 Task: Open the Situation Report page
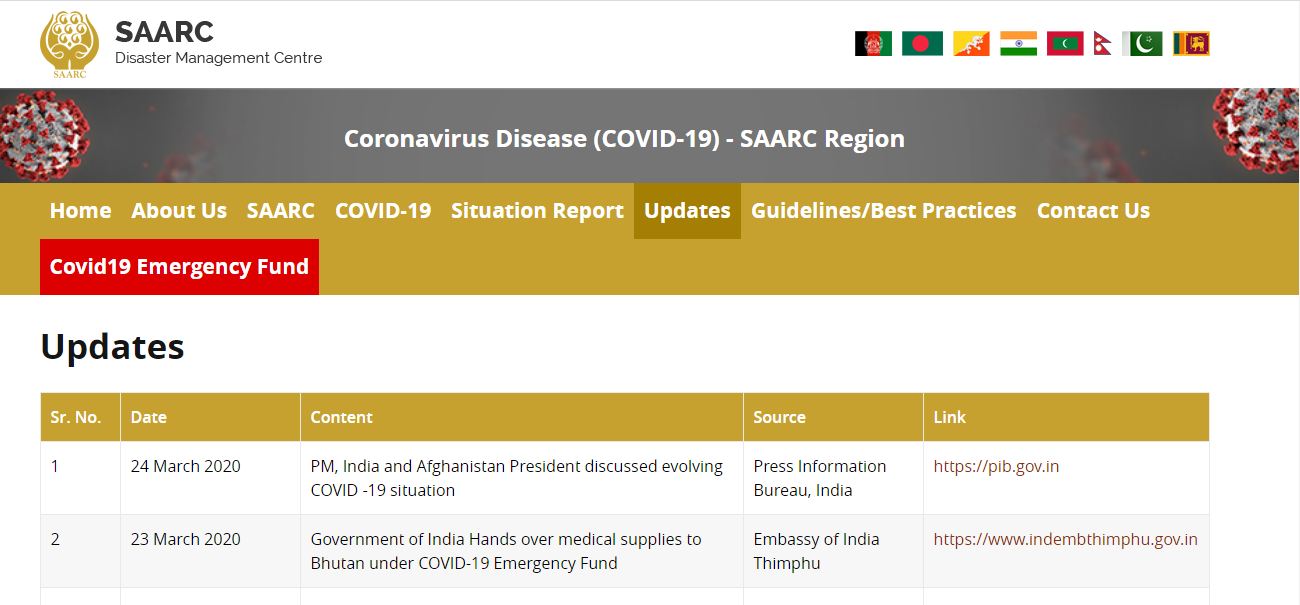(x=537, y=211)
